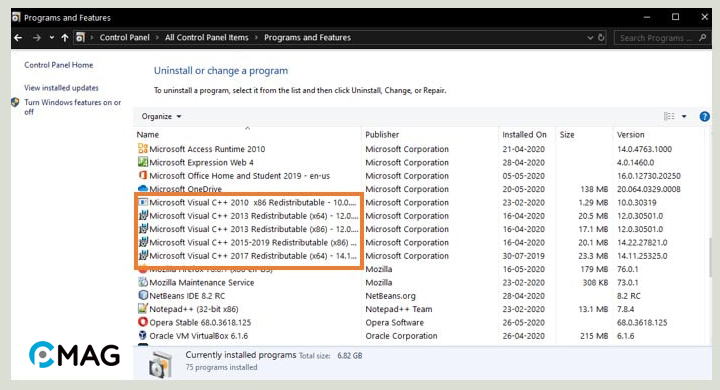Click Visual C++ 2015-2019 Redistributable icon

pyautogui.click(x=143, y=242)
